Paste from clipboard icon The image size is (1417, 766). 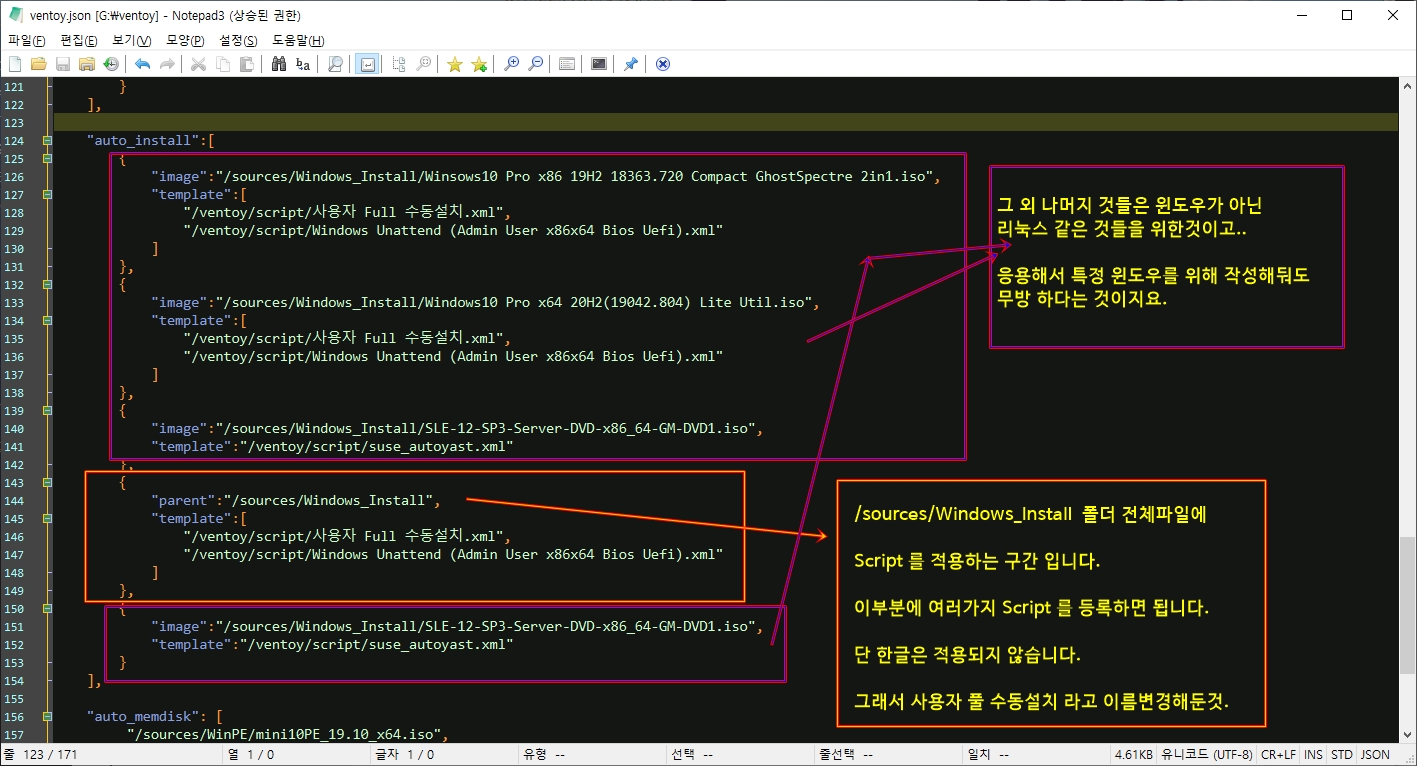tap(246, 64)
